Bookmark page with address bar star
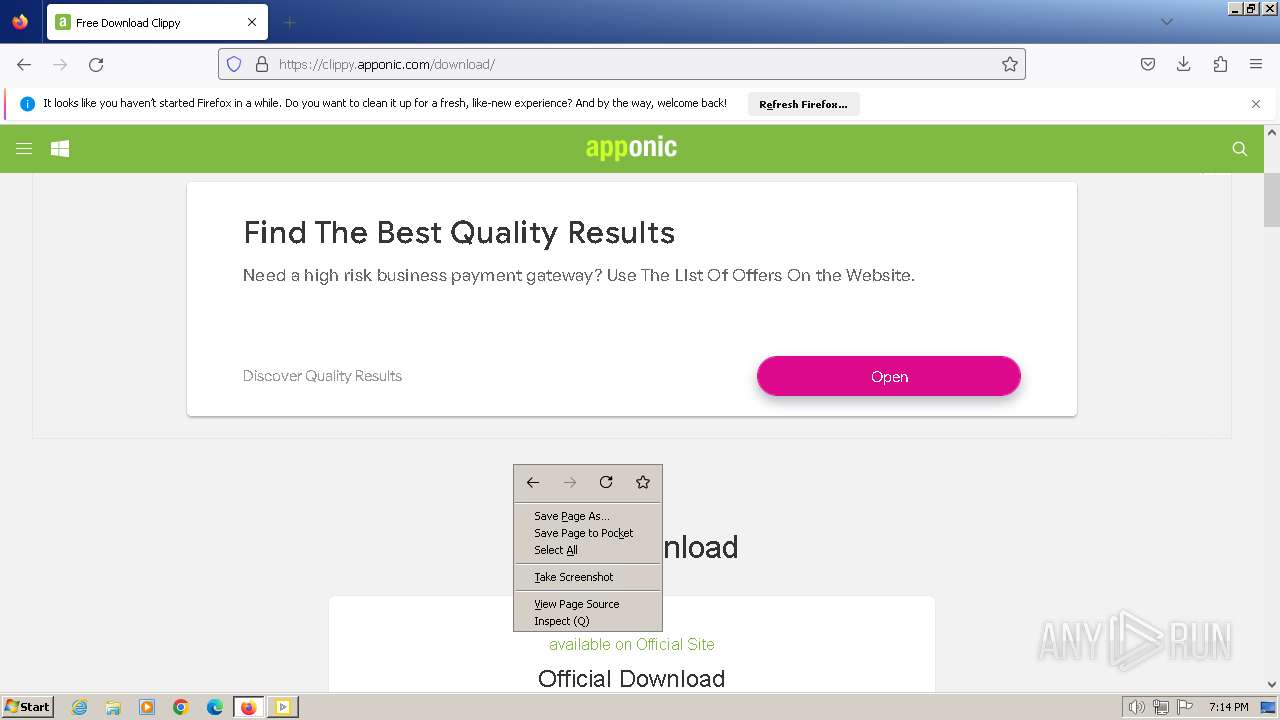Viewport: 1280px width, 720px height. point(1010,64)
